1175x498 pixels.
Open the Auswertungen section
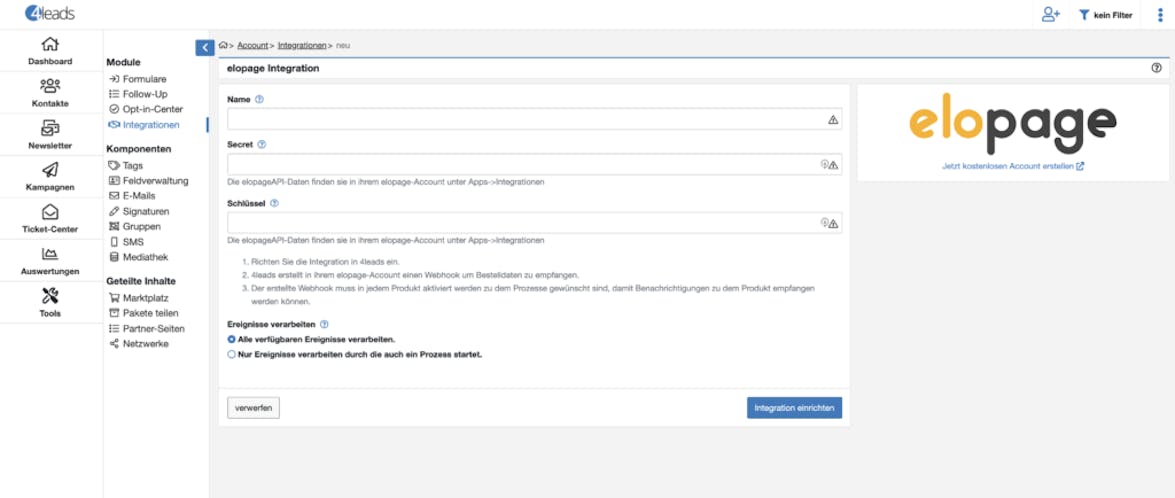tap(50, 261)
